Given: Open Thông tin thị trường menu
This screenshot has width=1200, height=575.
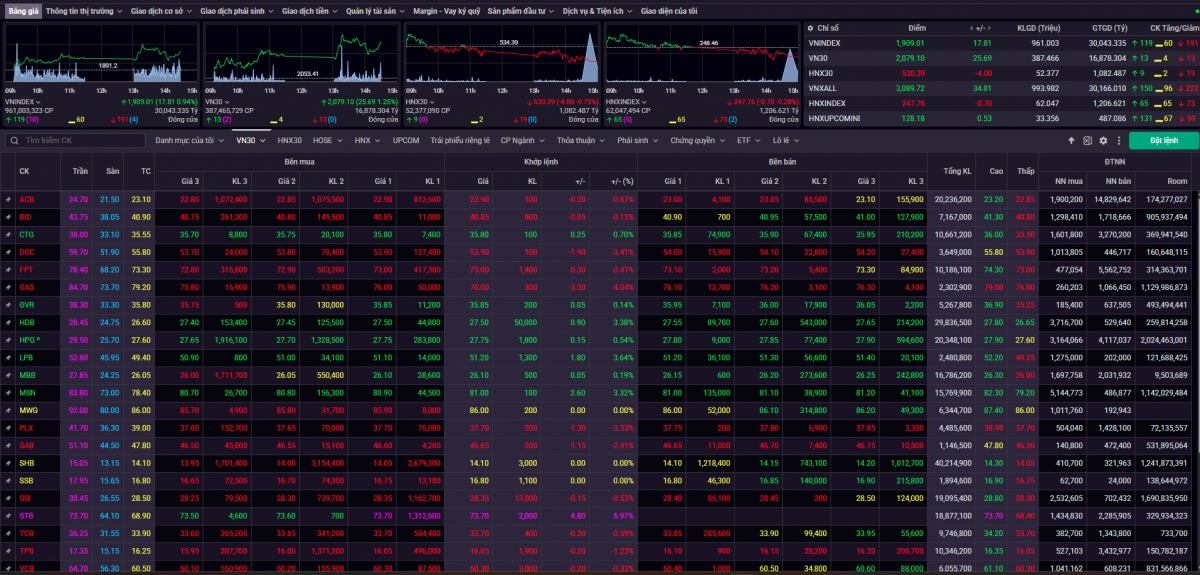Looking at the screenshot, I should (85, 10).
